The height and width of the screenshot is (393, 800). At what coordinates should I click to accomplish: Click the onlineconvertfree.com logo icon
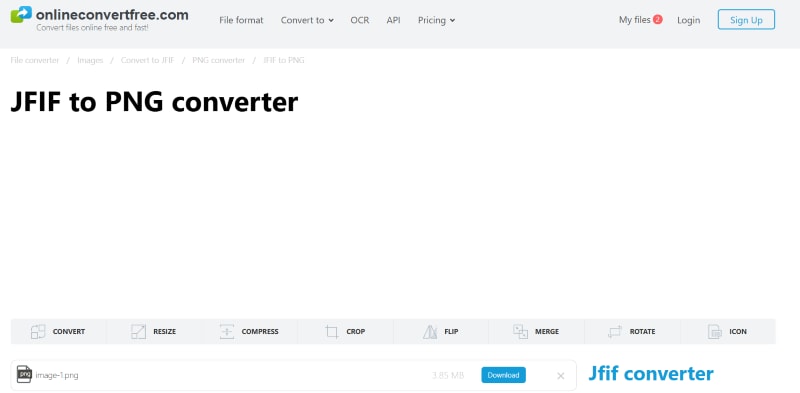[x=21, y=14]
